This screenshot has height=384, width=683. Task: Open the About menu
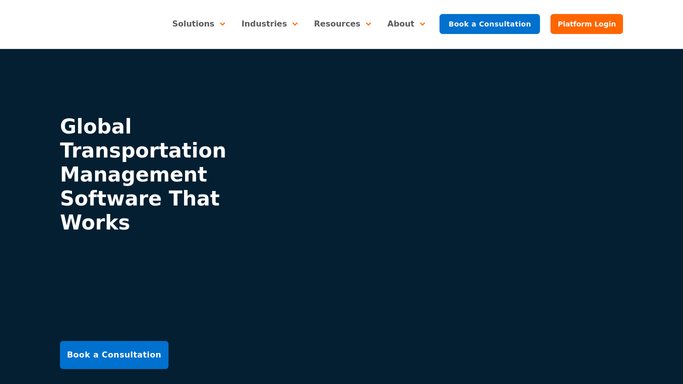[x=401, y=24]
